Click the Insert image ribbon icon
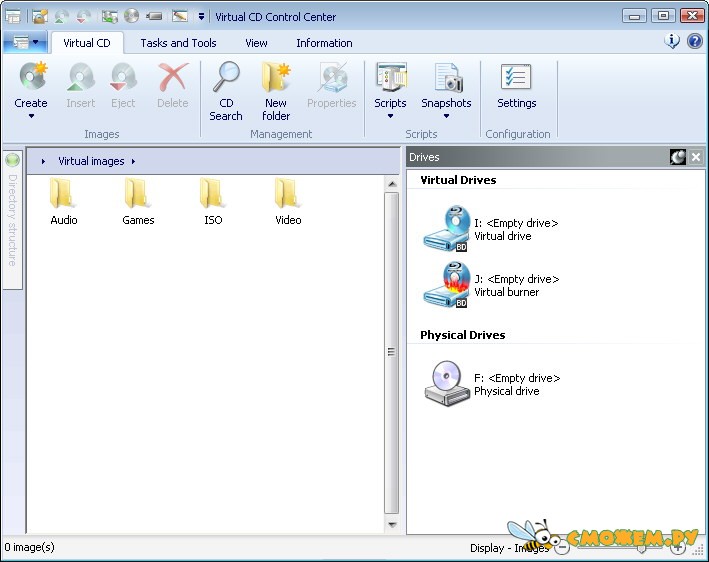Viewport: 709px width, 562px height. point(80,77)
